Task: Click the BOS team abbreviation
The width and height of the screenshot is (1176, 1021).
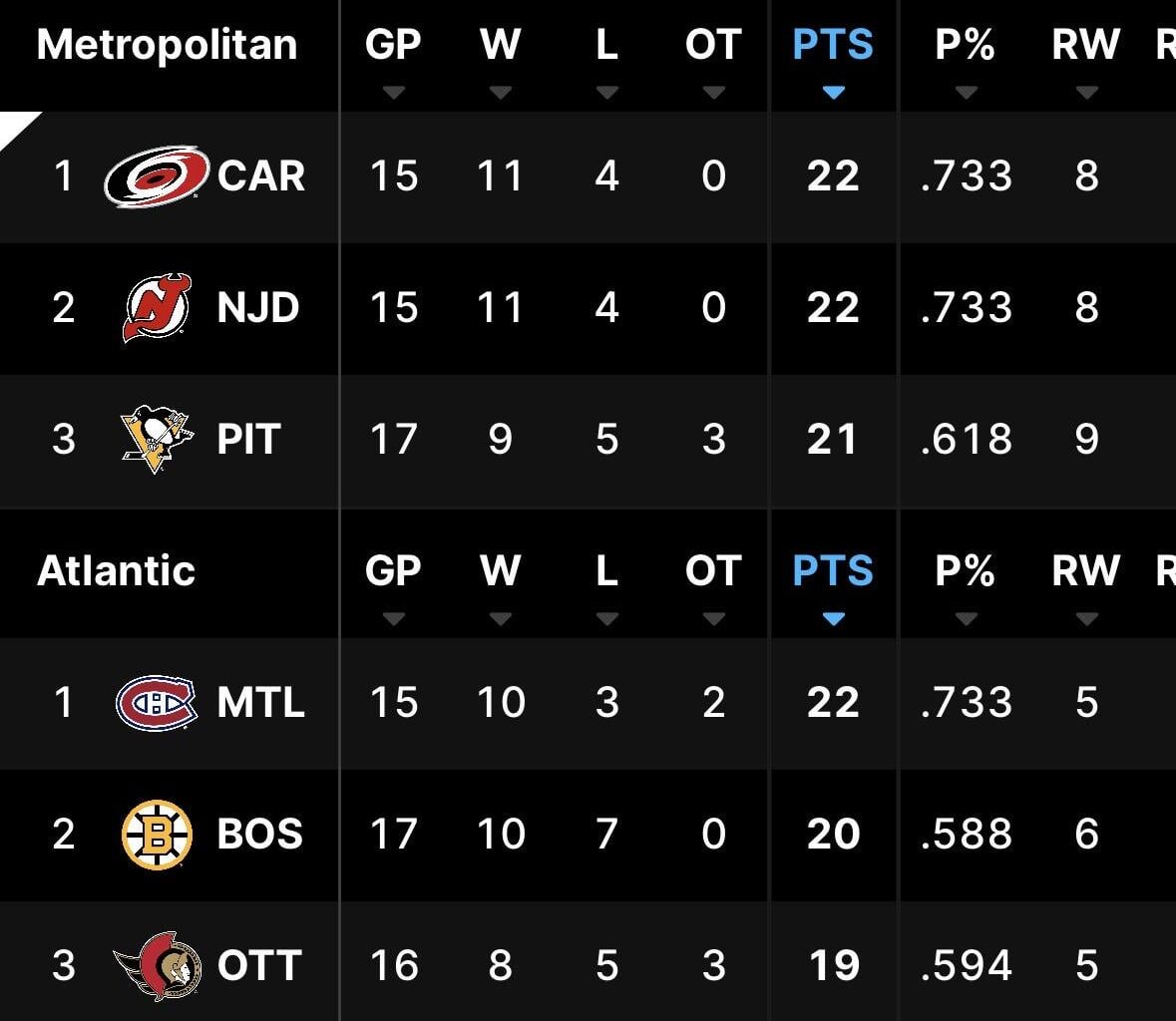Action: (x=259, y=835)
